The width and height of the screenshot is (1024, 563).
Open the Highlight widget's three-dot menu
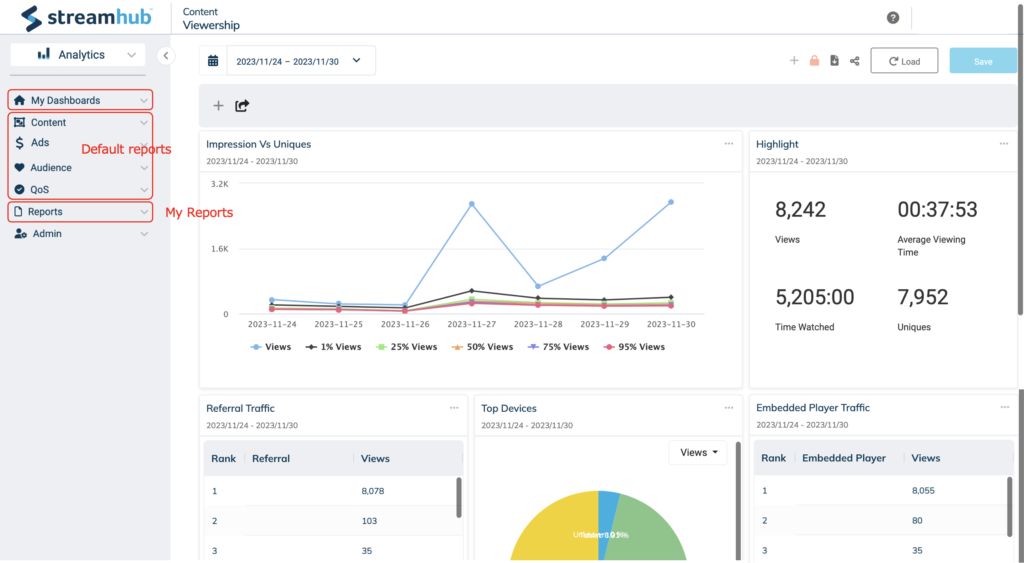click(1004, 144)
